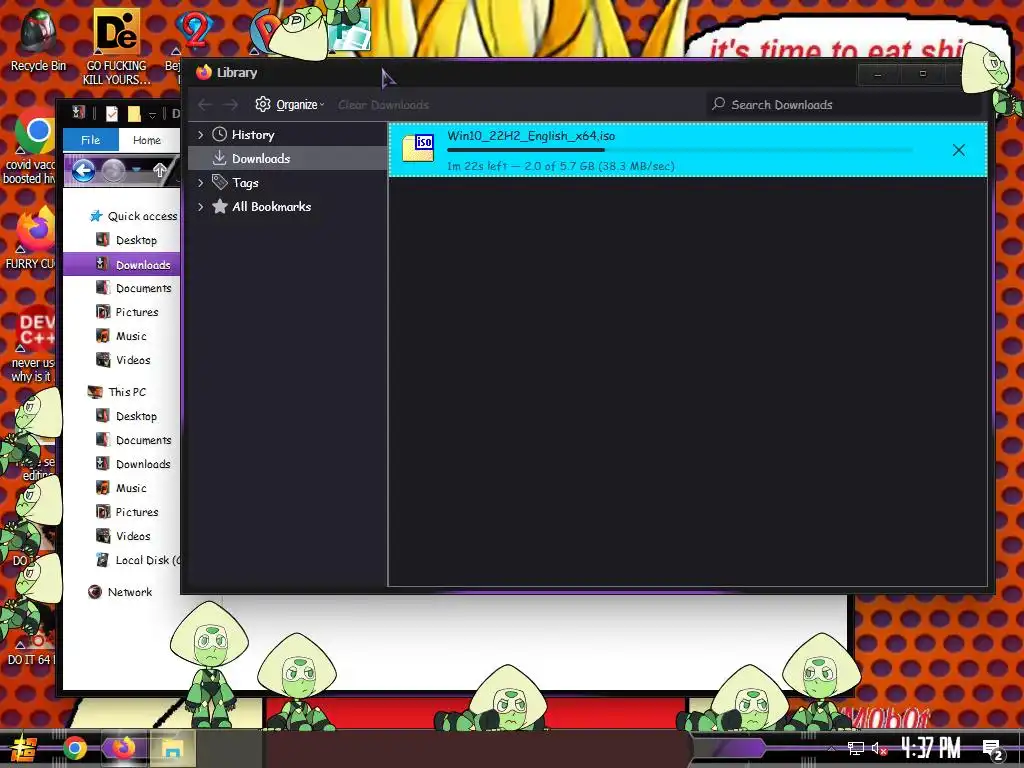Click the All Bookmarks star icon
The width and height of the screenshot is (1024, 768).
click(x=219, y=207)
